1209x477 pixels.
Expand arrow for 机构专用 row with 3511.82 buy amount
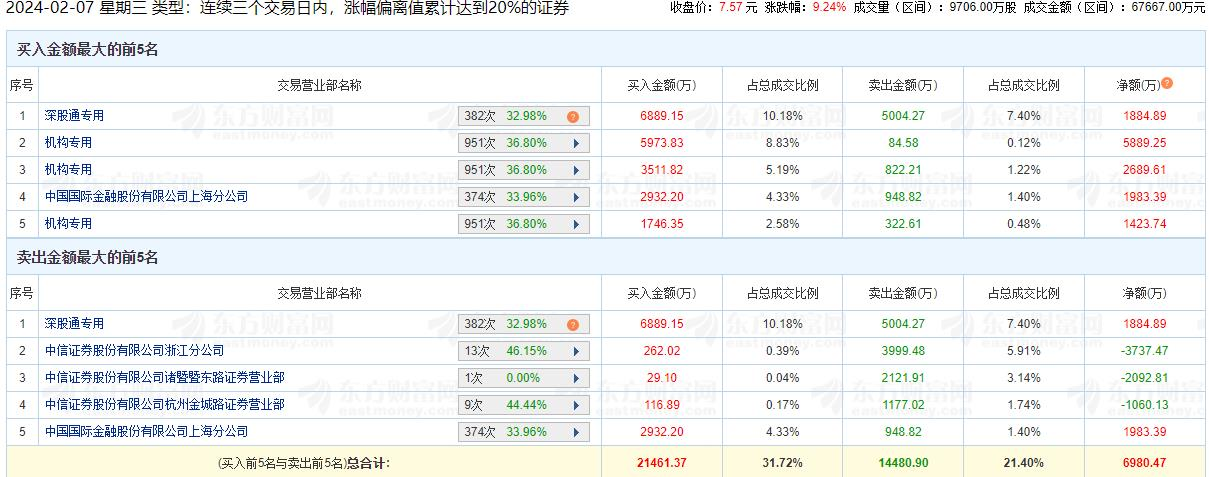click(576, 170)
